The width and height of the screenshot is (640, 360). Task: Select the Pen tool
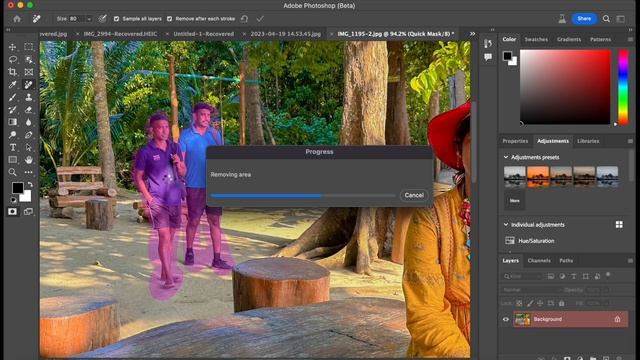29,135
